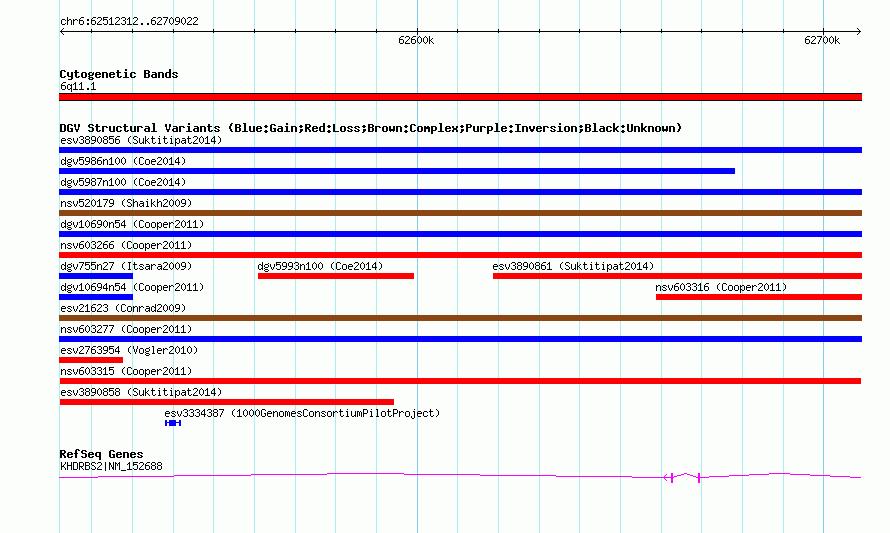The height and width of the screenshot is (533, 890).
Task: Select the blue bar of dgv10690n54
Action: [460, 234]
